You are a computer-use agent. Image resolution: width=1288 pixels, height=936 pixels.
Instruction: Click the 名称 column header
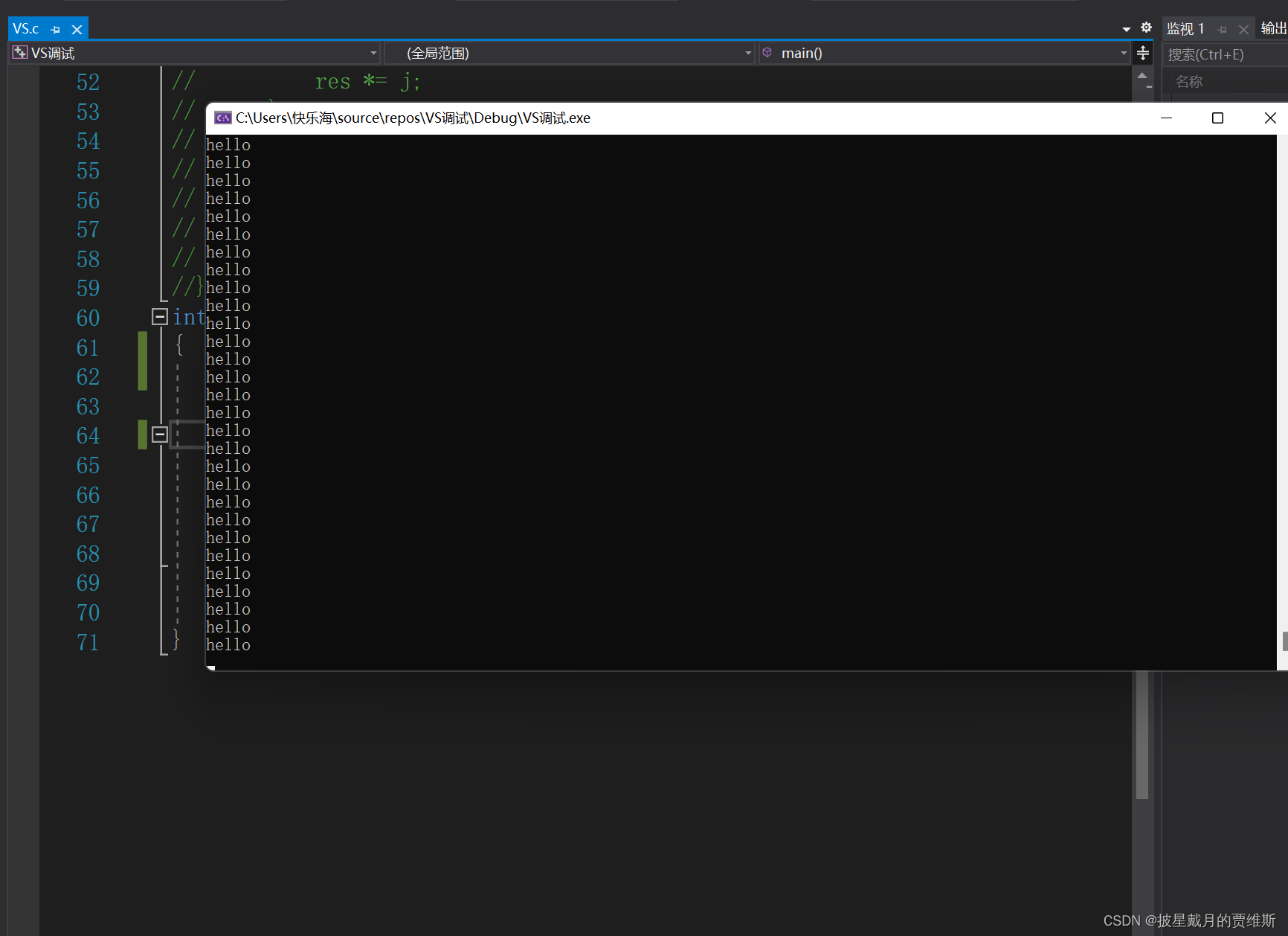[1189, 81]
